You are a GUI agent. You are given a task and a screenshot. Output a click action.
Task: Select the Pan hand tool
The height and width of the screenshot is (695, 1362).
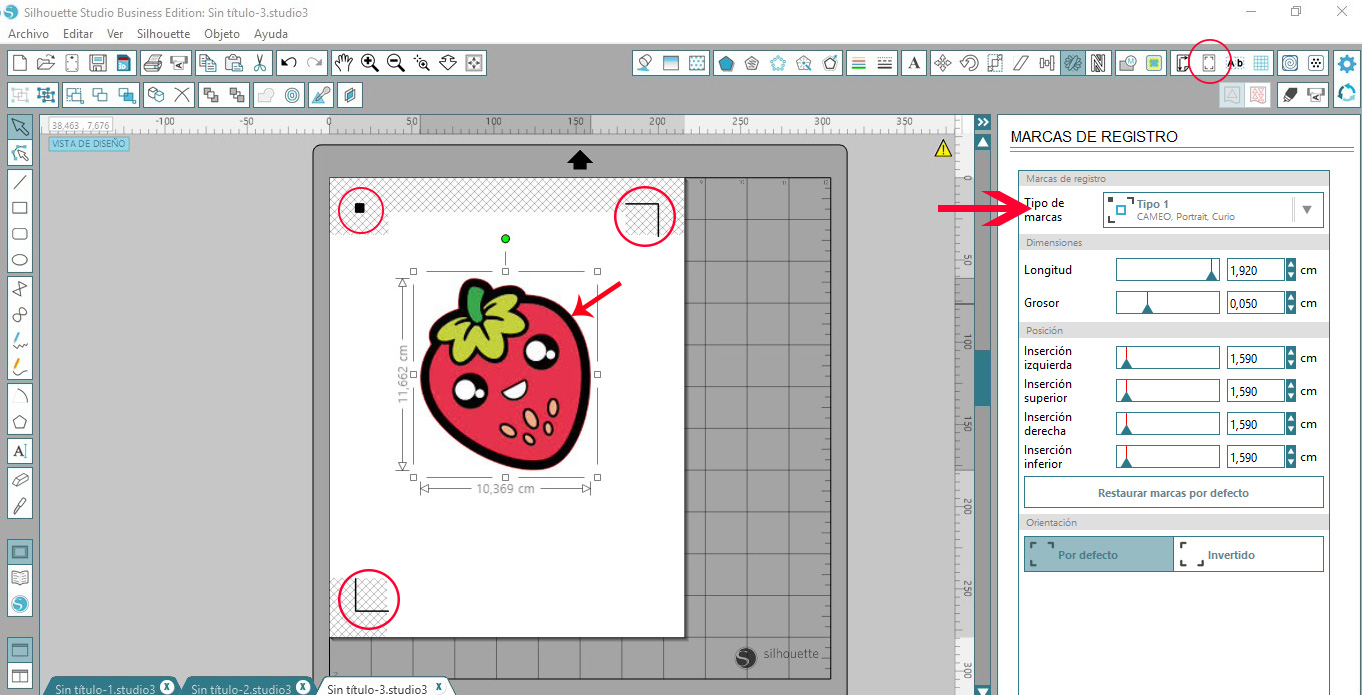click(343, 63)
